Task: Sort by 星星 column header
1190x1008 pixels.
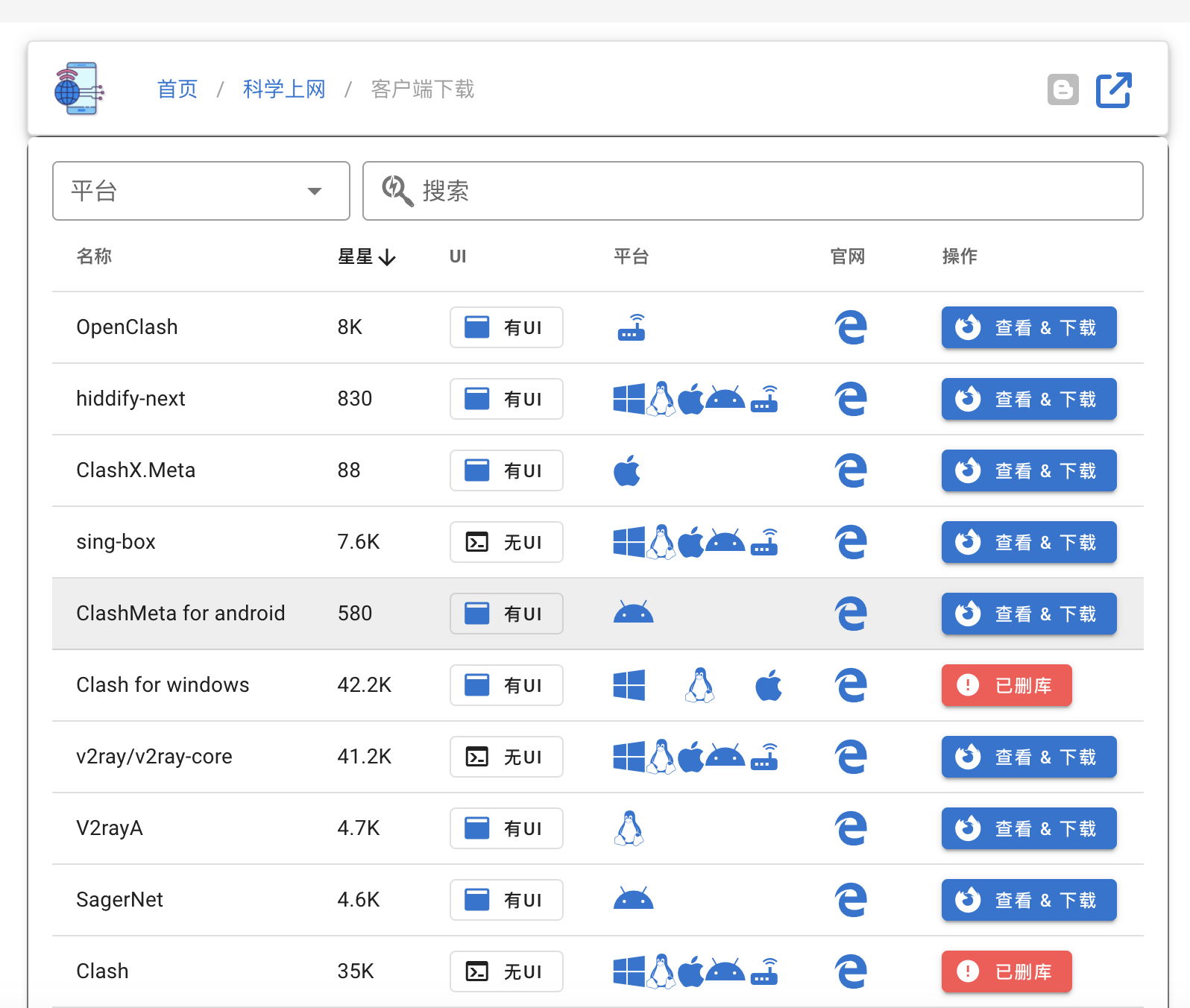Action: click(x=366, y=256)
